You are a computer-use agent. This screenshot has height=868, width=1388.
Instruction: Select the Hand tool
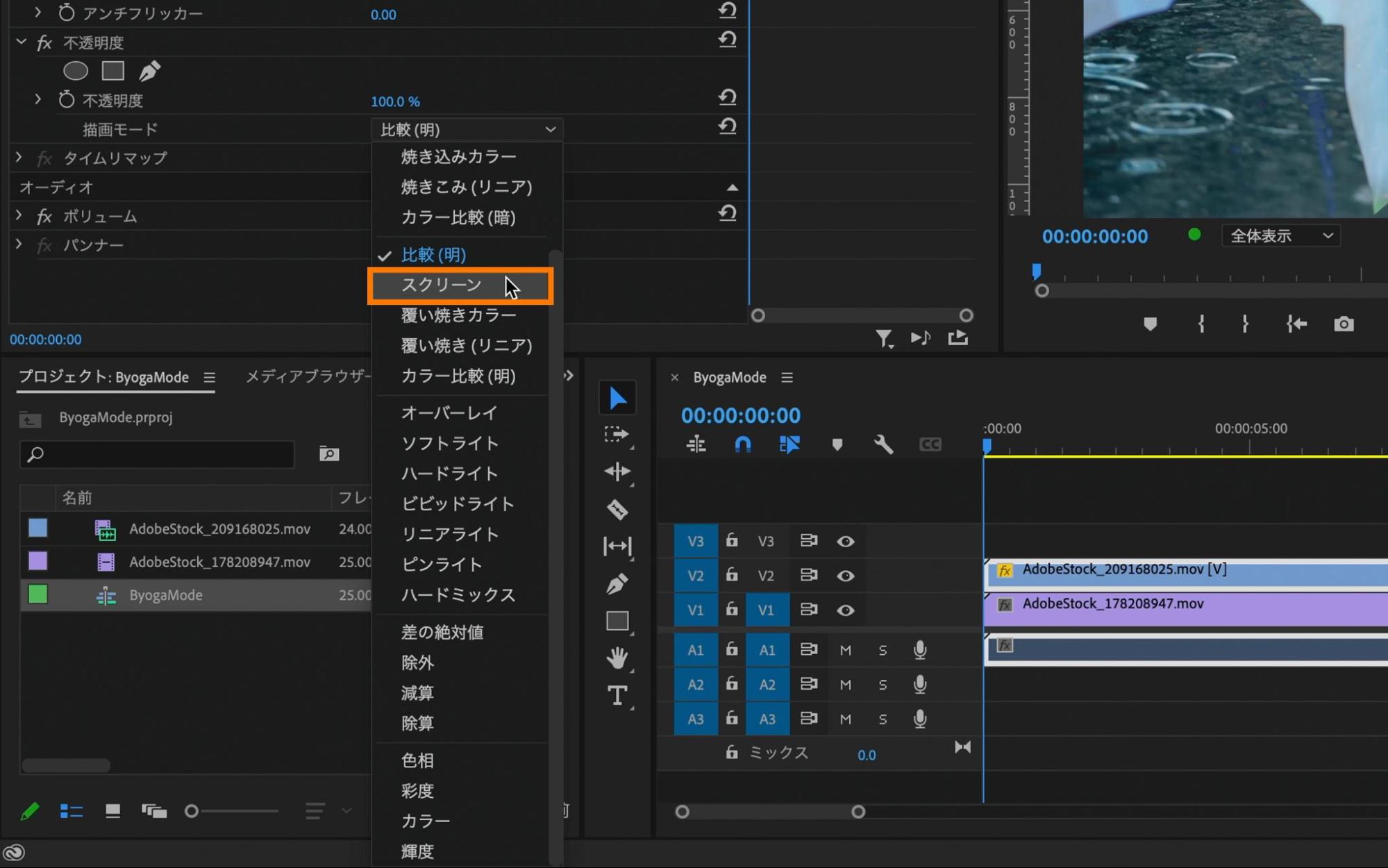[617, 657]
